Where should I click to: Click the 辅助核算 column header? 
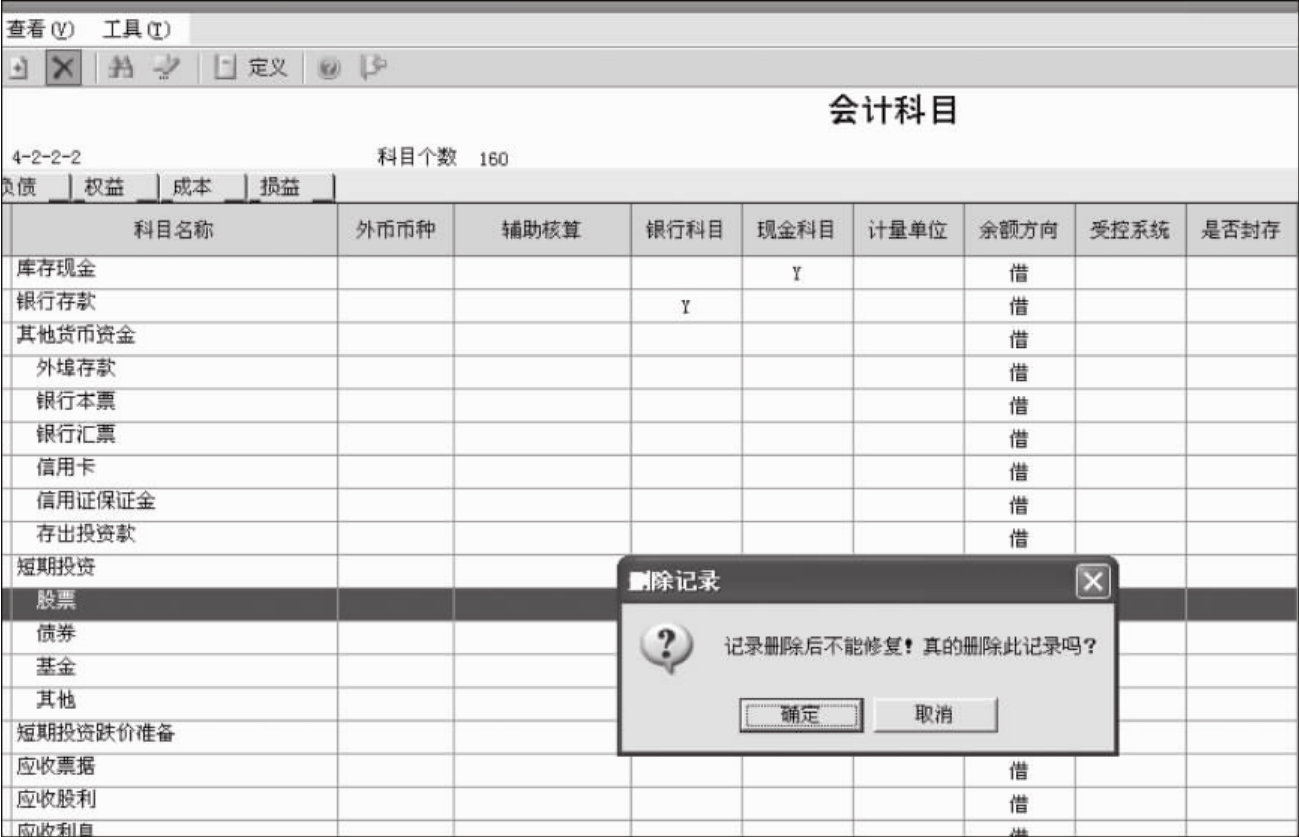click(x=542, y=230)
